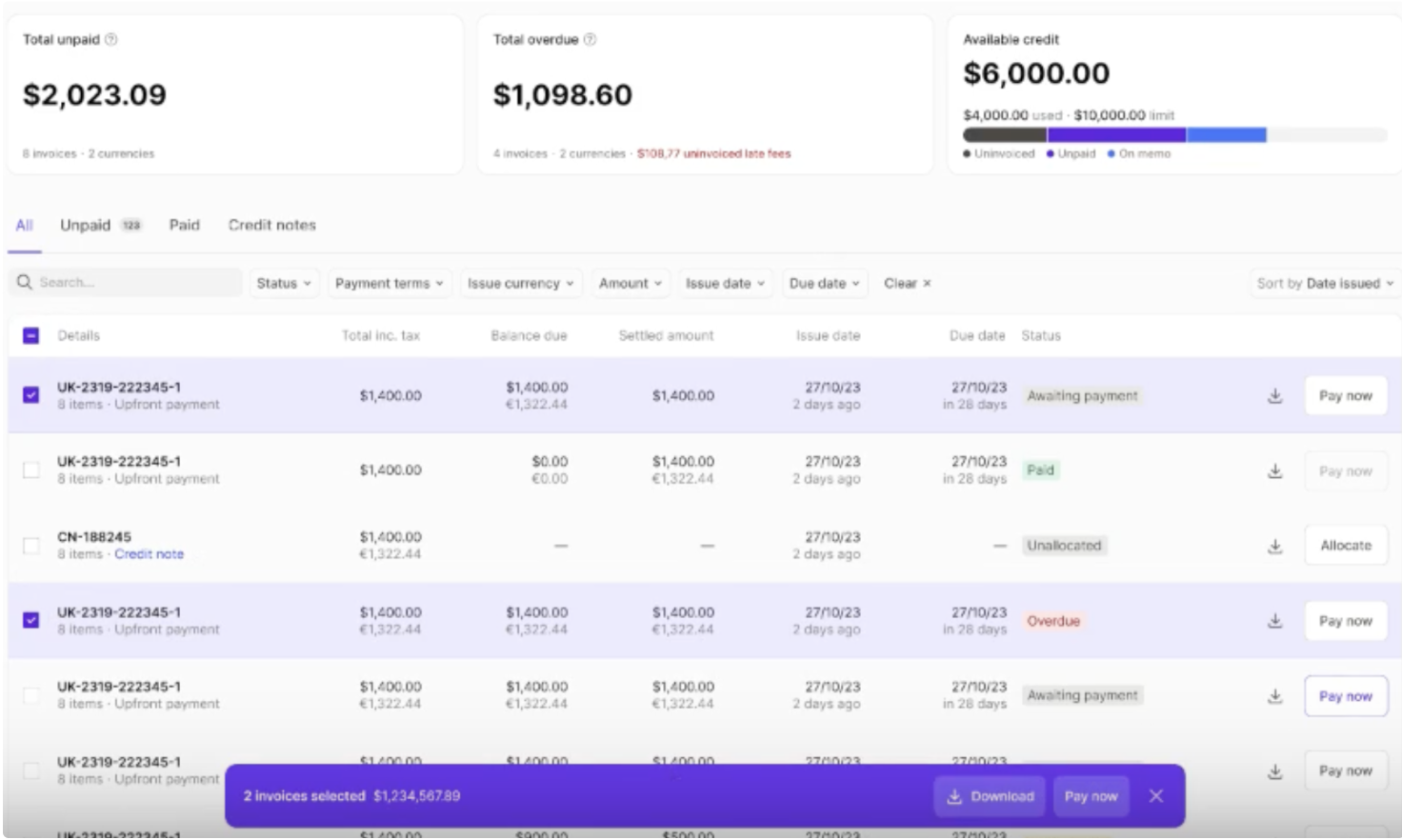
Task: Click the invoice search field
Action: 133,282
